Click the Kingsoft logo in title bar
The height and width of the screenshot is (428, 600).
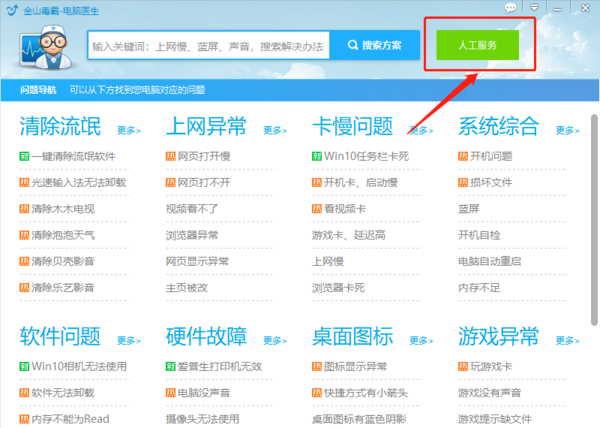click(11, 9)
